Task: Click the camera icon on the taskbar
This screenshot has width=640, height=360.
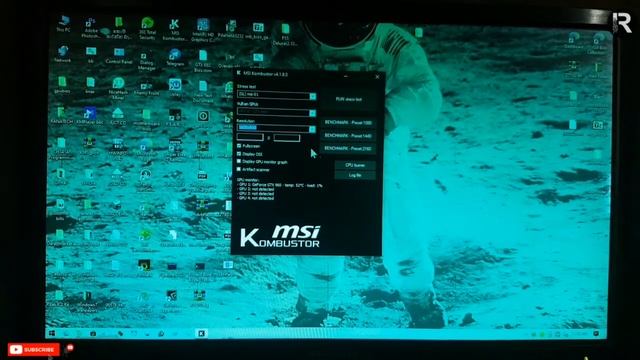Action: coord(93,333)
